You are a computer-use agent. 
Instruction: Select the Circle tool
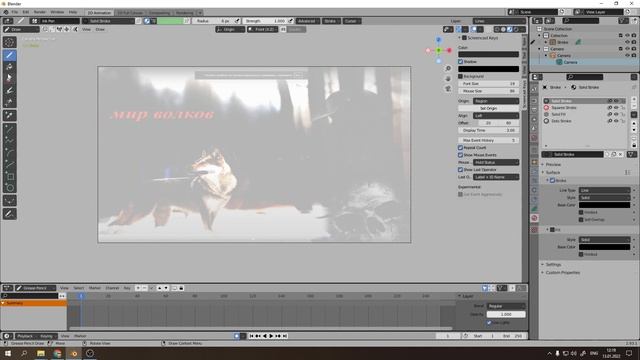[9, 188]
